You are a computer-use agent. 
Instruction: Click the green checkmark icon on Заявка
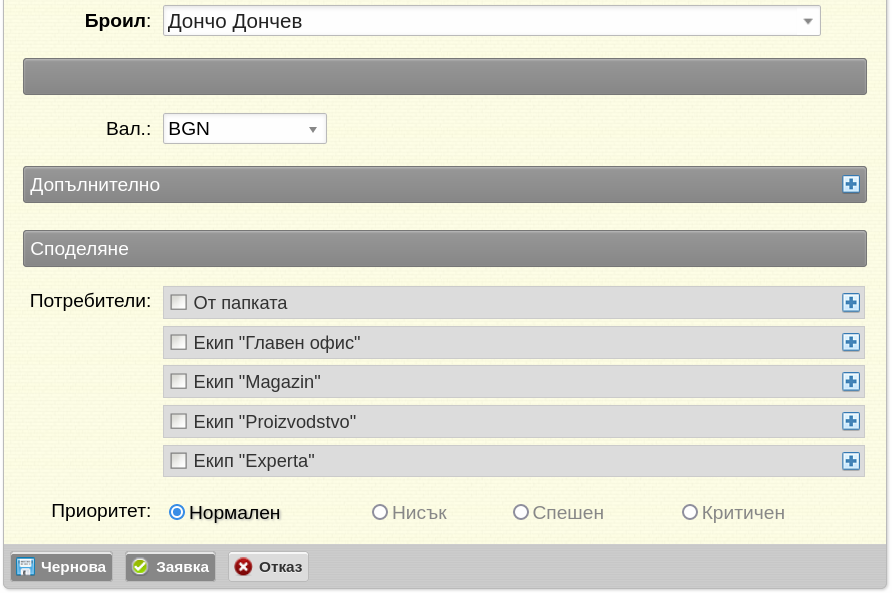(140, 567)
